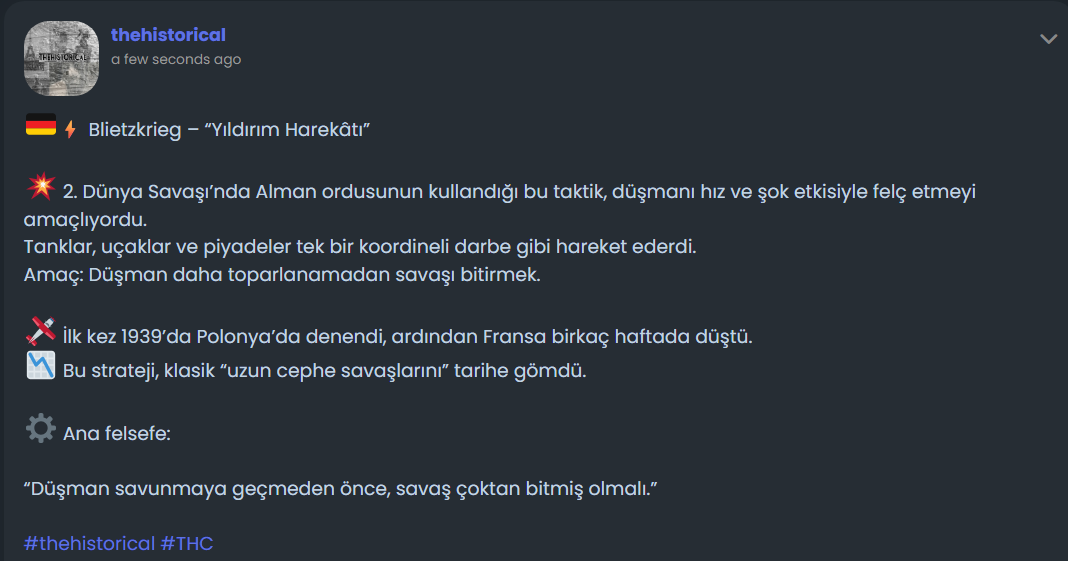Expand the post options chevron

click(x=1048, y=39)
